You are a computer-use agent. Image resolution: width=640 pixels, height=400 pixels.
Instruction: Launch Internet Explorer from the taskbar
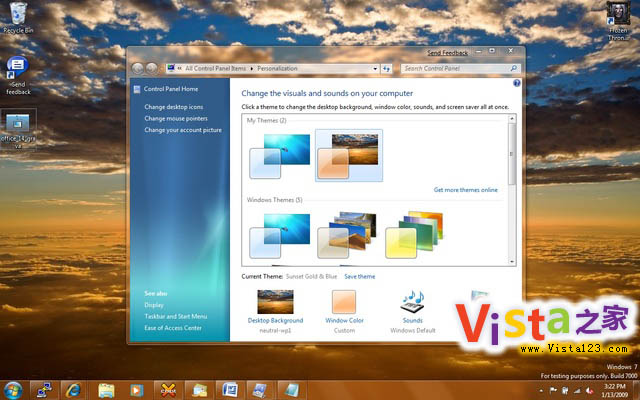(75, 391)
